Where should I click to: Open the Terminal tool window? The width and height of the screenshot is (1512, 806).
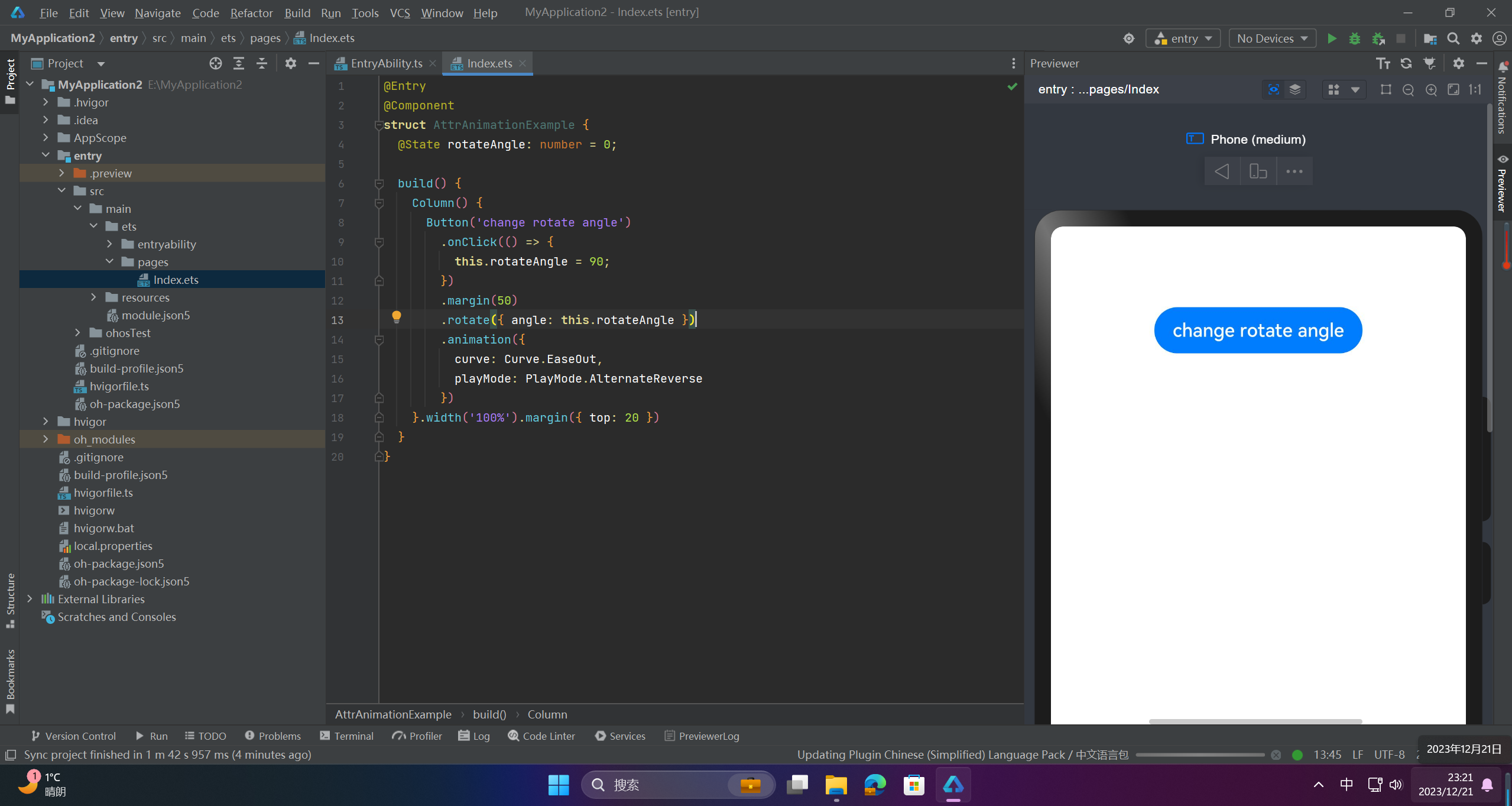(347, 736)
